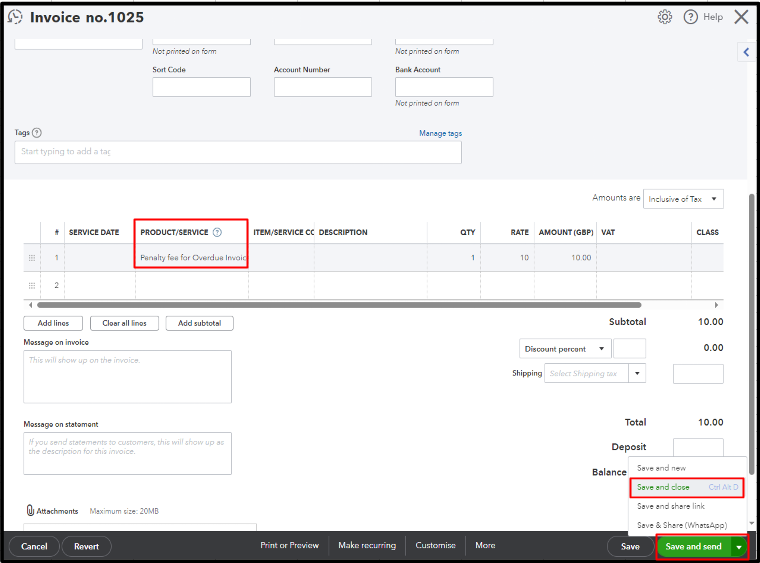Click the DESCRIPTION column header
The image size is (760, 563).
pos(343,233)
